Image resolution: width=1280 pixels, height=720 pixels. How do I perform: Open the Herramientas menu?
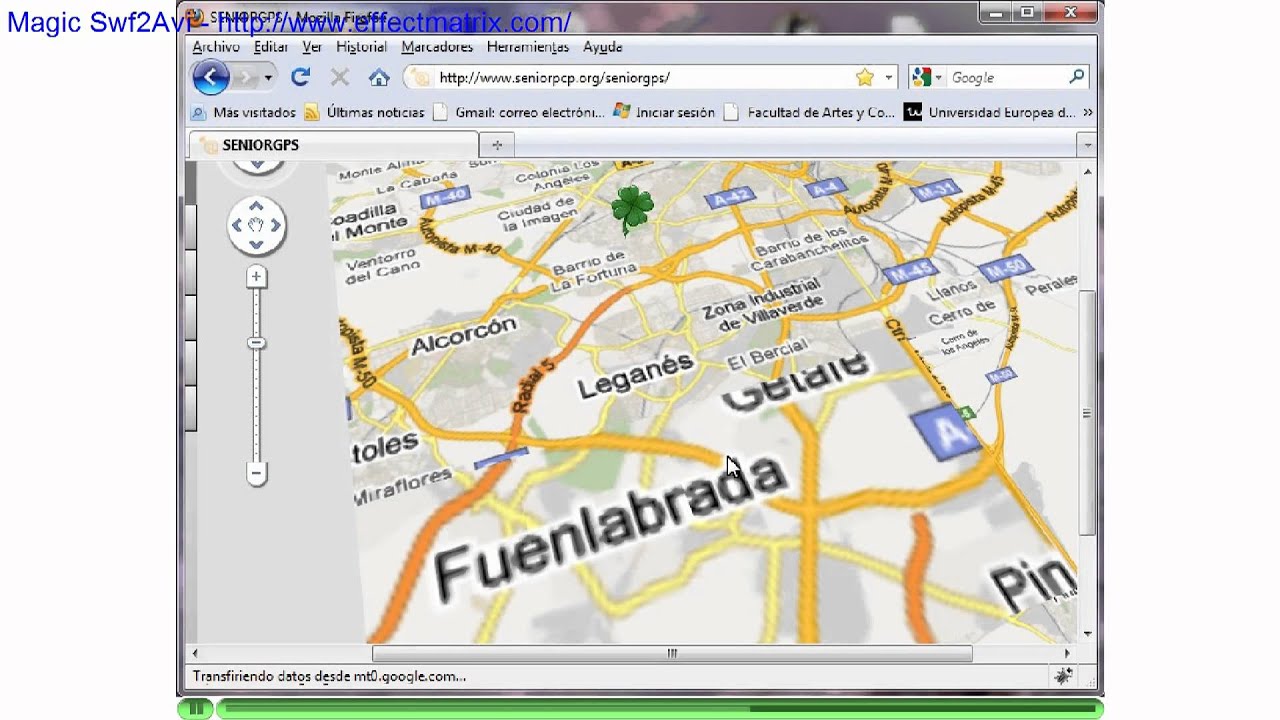(x=528, y=47)
